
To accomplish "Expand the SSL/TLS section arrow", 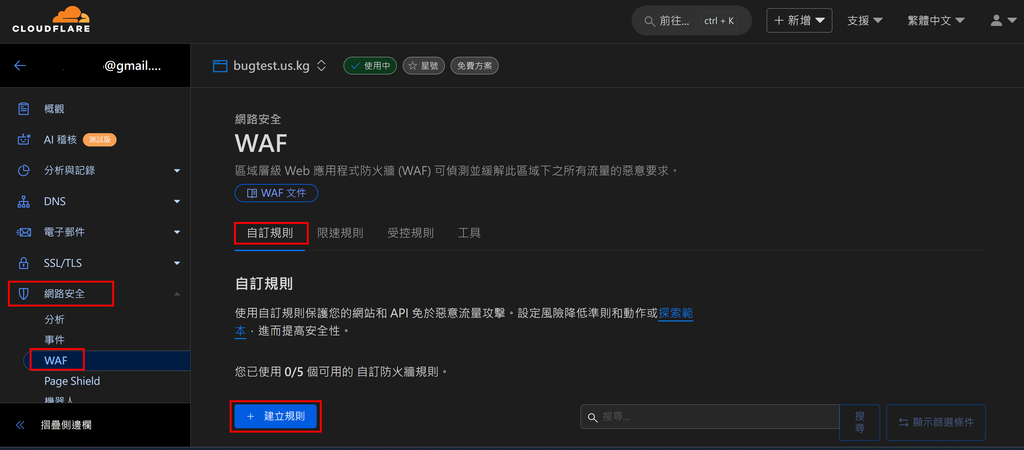I will click(177, 263).
